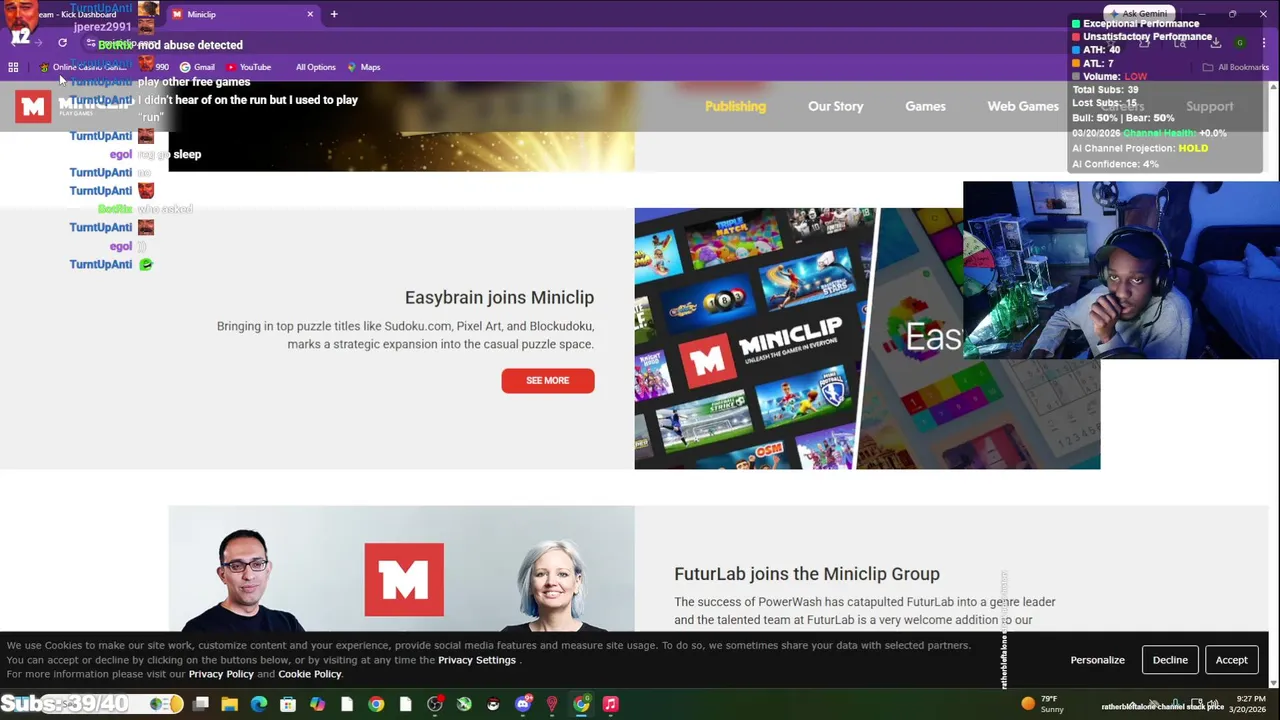Open Task View on the taskbar
Image resolution: width=1280 pixels, height=720 pixels.
point(201,704)
